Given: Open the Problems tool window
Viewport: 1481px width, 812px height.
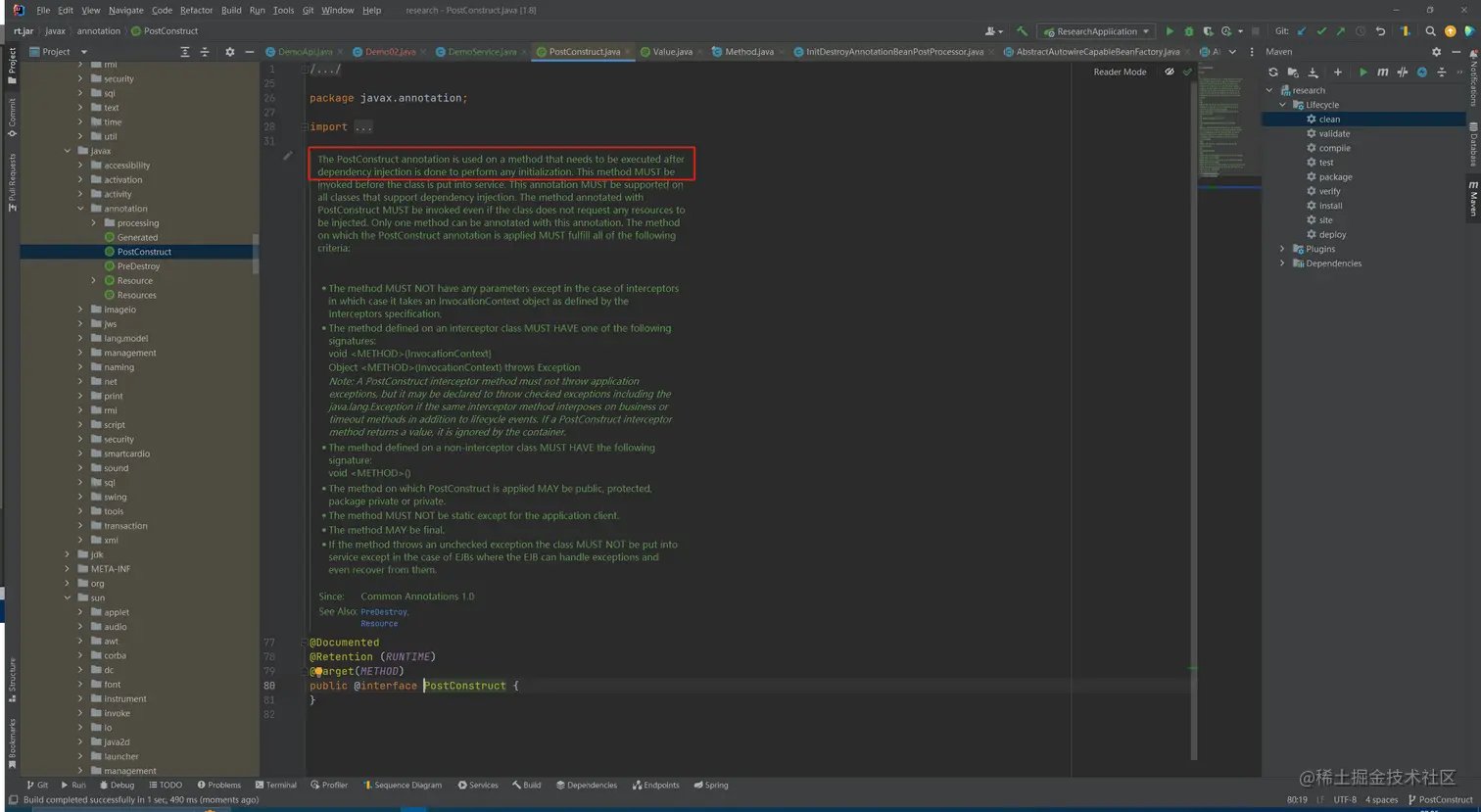Looking at the screenshot, I should point(218,786).
